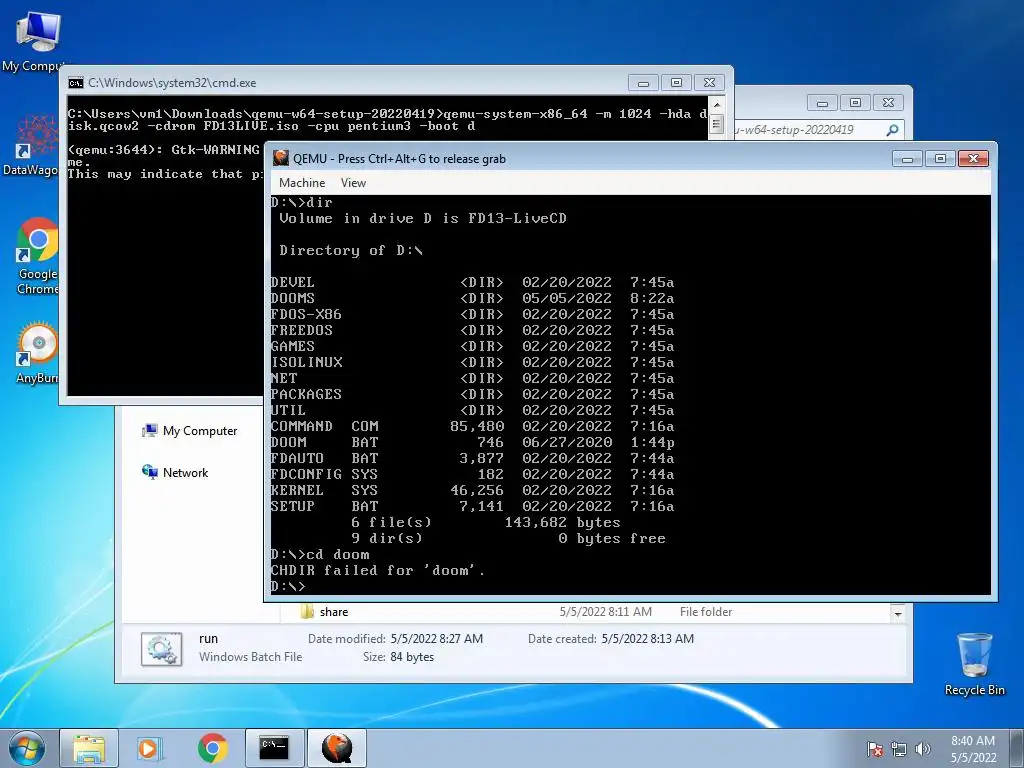
Task: Maximize the cmd.exe window
Action: pyautogui.click(x=676, y=83)
